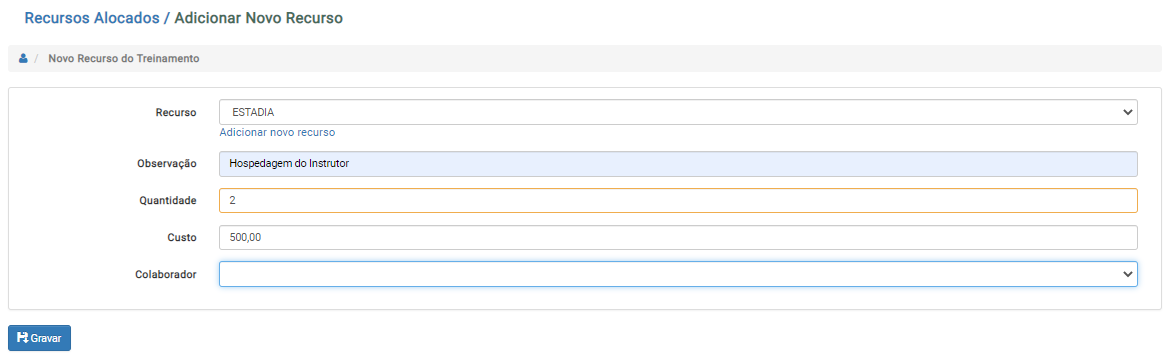Click the Adicionar Novo Recurso page title

(x=259, y=19)
